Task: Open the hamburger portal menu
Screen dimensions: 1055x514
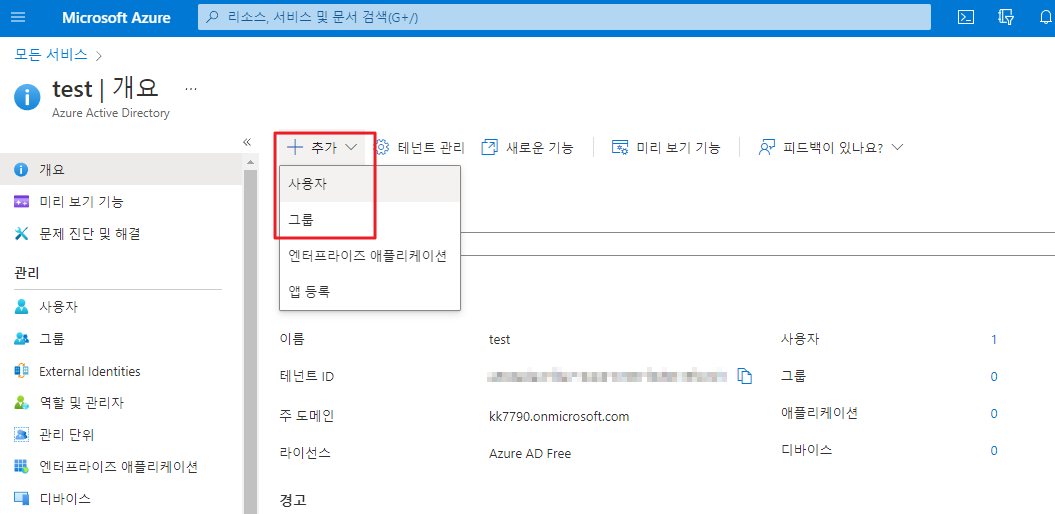Action: click(18, 17)
